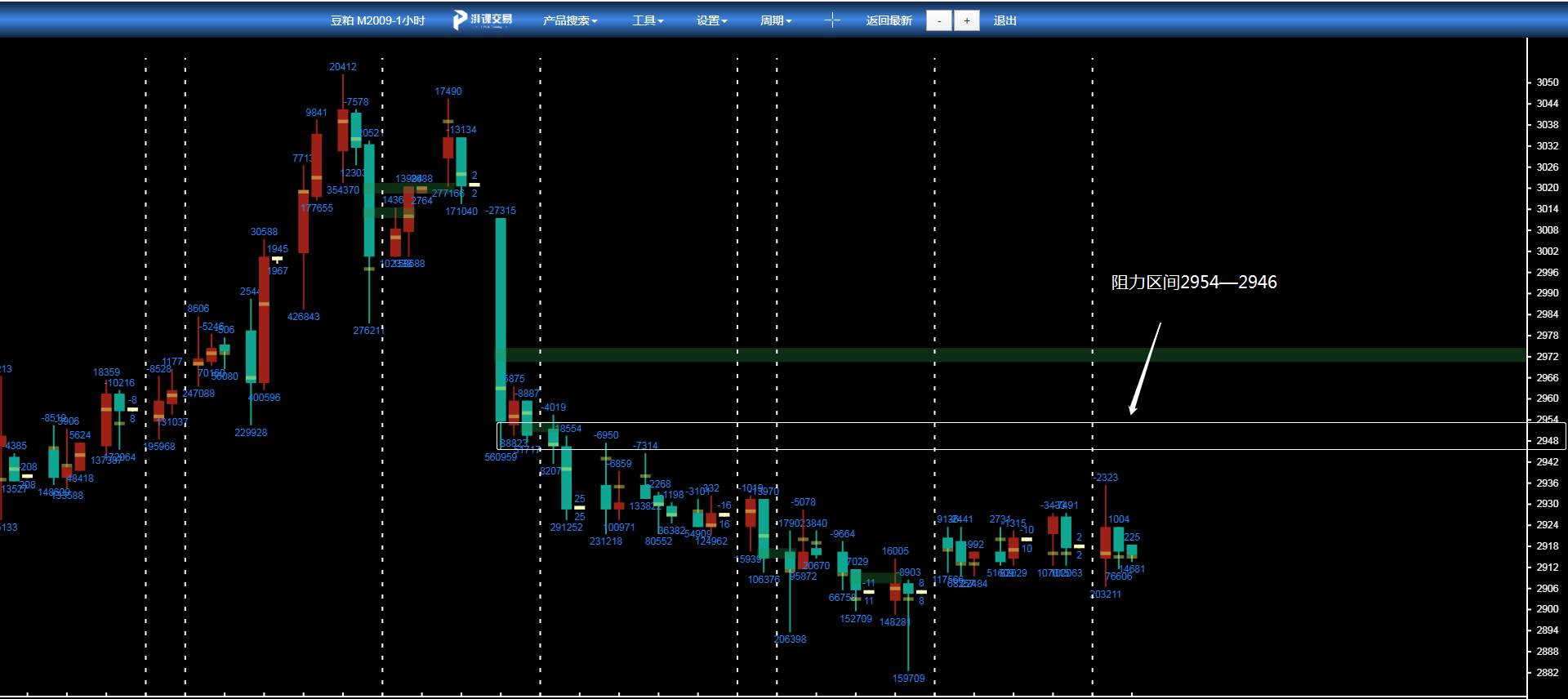The height and width of the screenshot is (699, 1568).
Task: Click the trading platform logo
Action: (x=483, y=20)
